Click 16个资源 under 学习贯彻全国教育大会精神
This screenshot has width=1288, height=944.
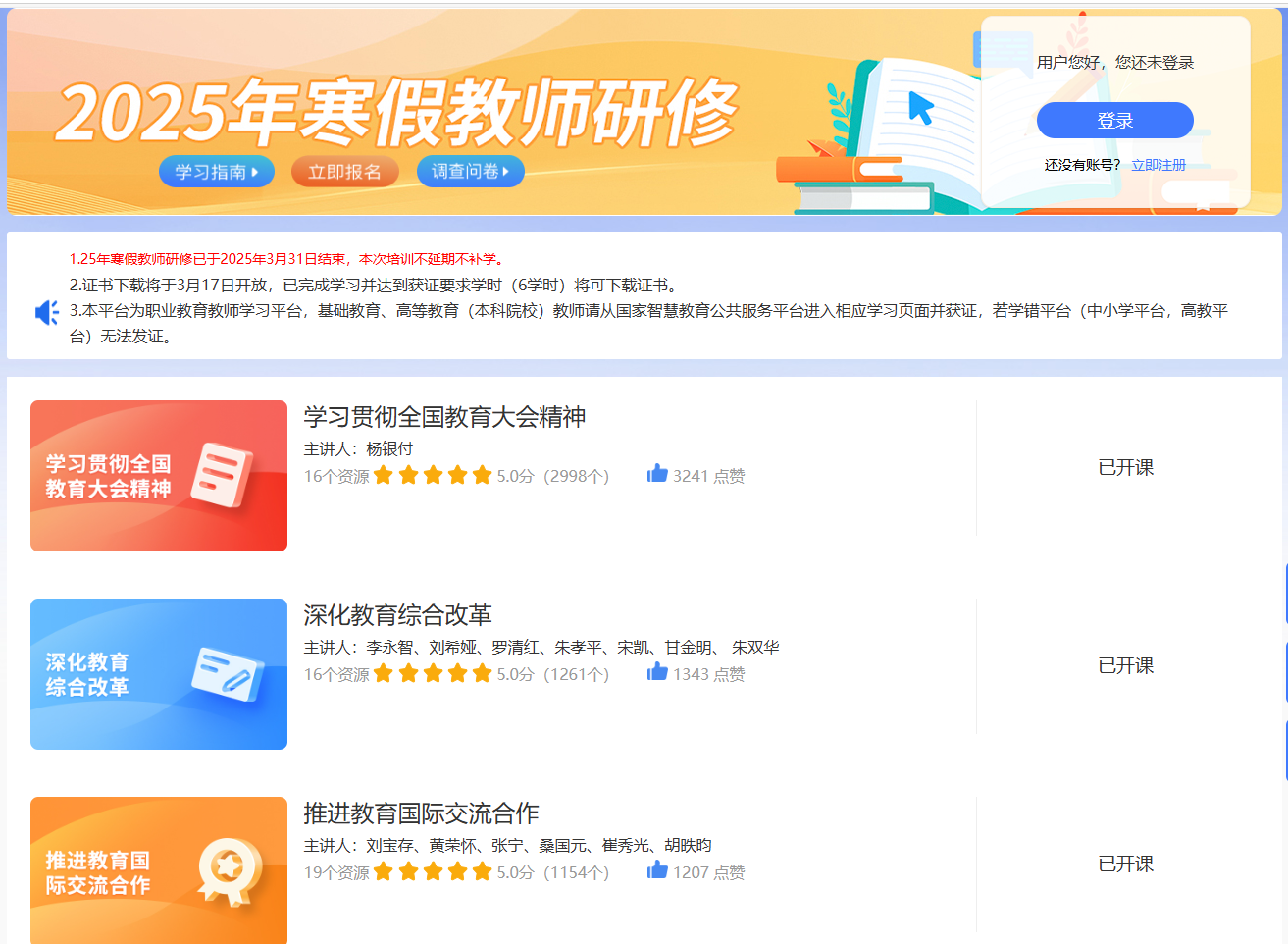[336, 477]
